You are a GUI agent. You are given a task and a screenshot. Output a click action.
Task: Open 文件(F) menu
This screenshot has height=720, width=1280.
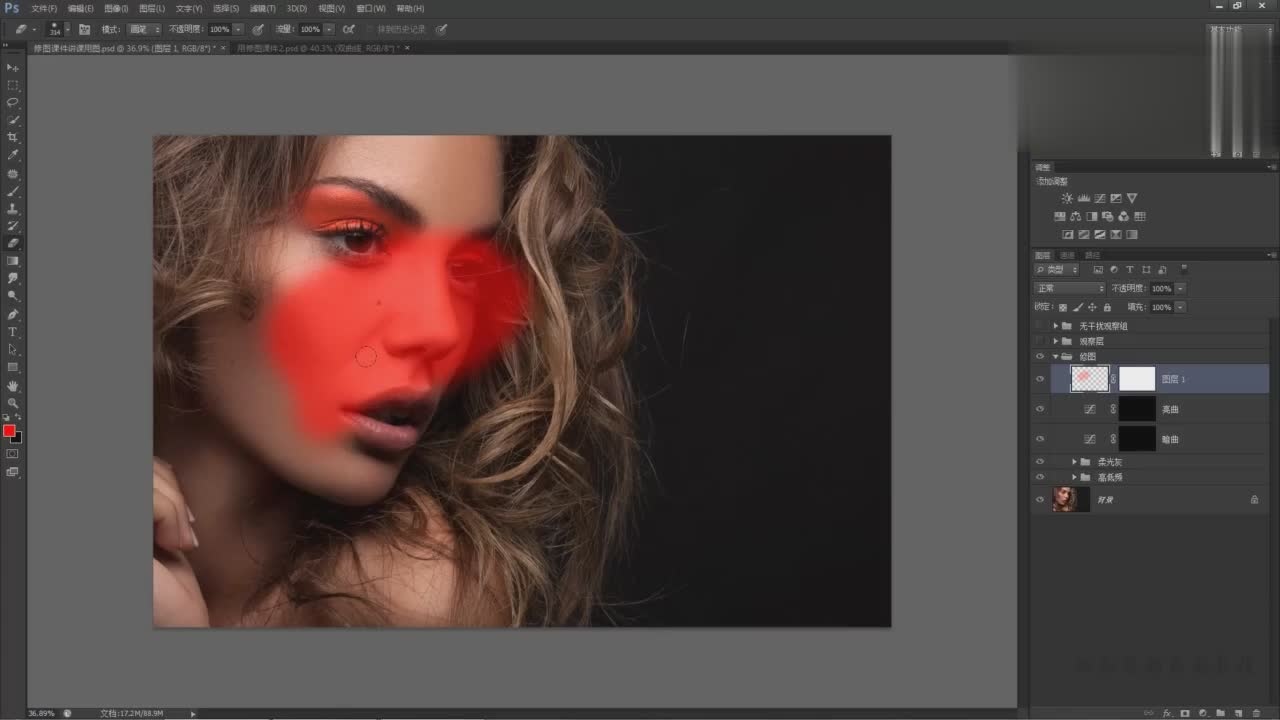(44, 8)
